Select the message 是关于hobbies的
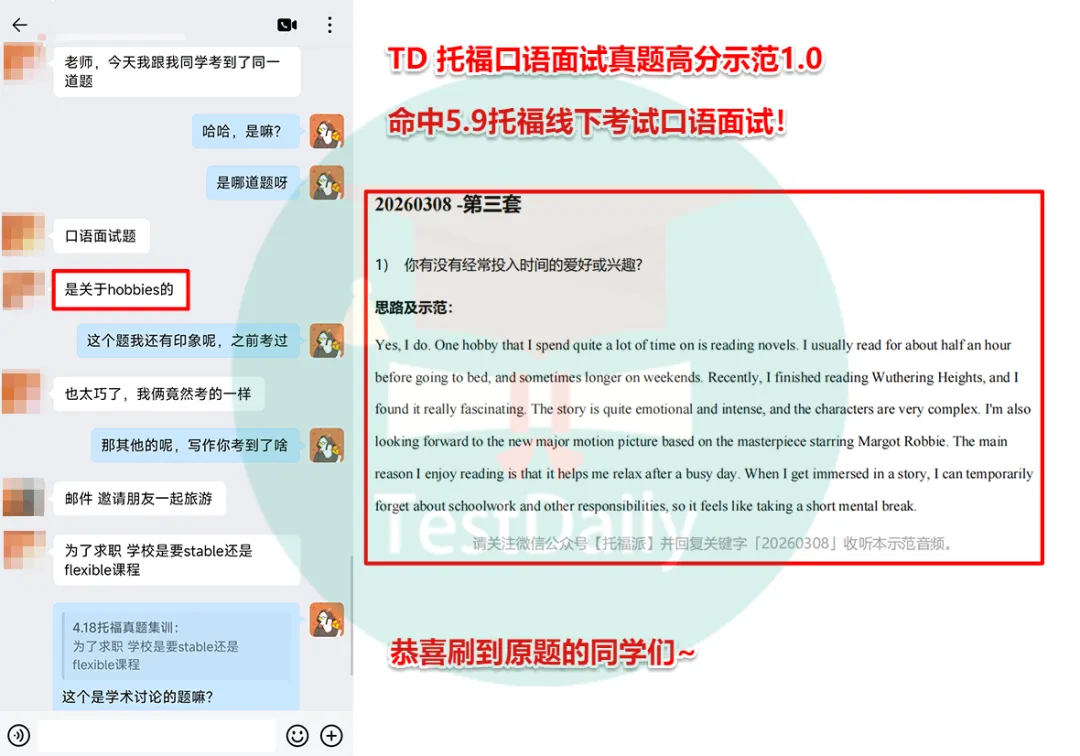The width and height of the screenshot is (1080, 756). coord(120,289)
